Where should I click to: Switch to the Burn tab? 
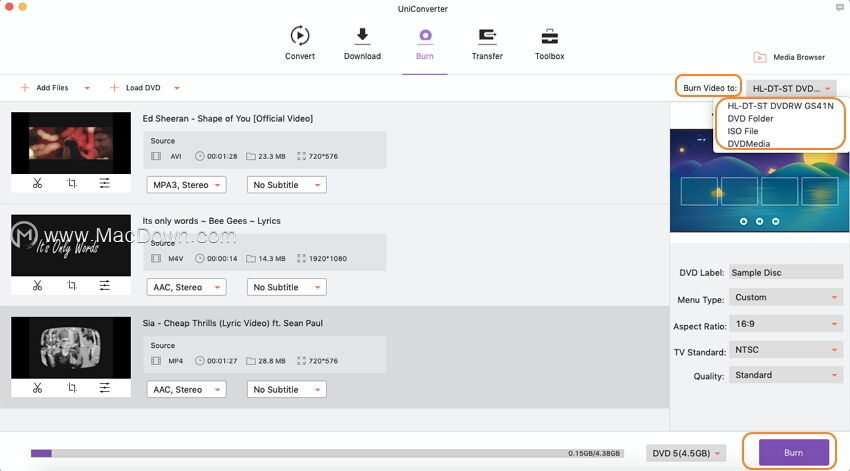click(x=424, y=43)
